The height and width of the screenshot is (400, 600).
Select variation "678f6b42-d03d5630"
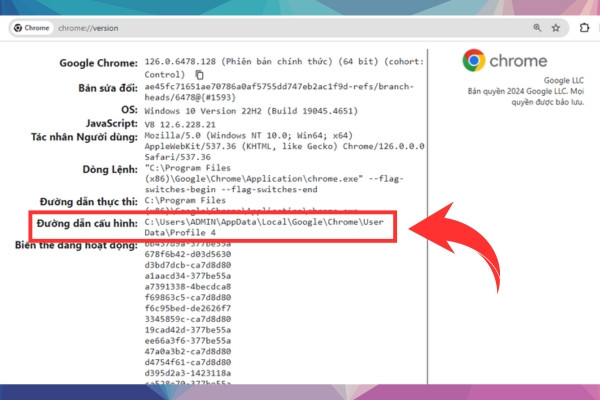(x=188, y=254)
